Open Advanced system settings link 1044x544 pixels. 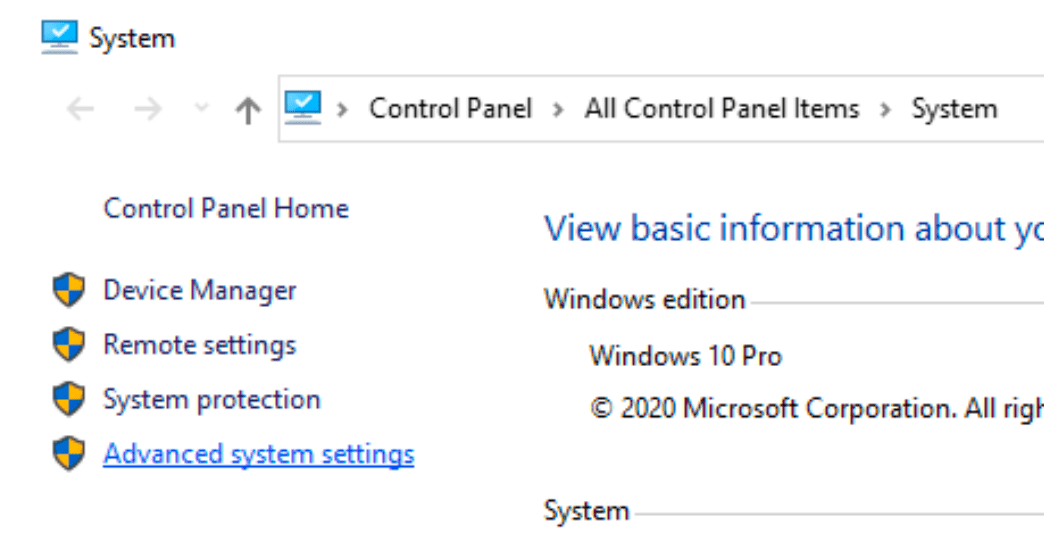(258, 454)
